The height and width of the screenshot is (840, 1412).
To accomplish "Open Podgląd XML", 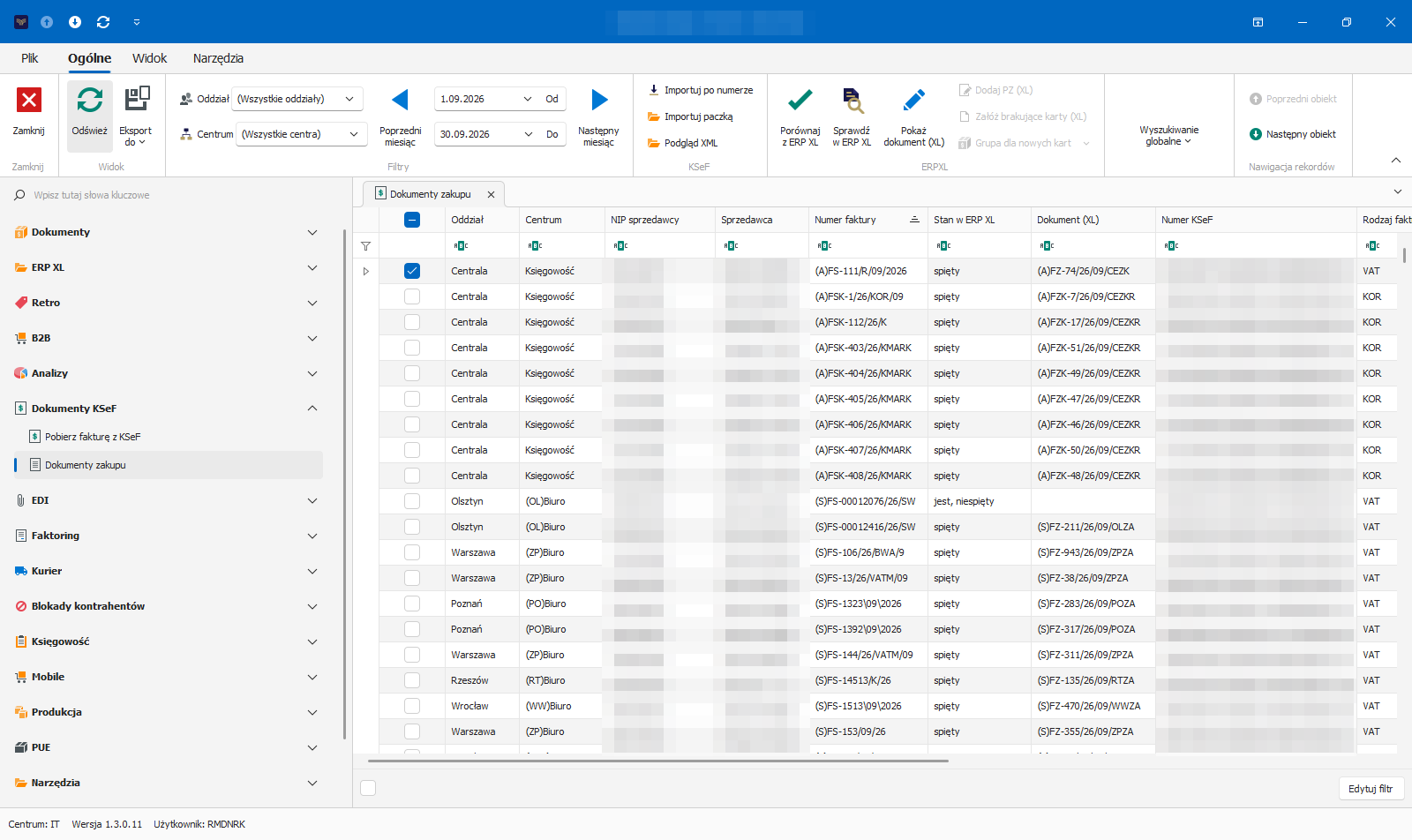I will tap(682, 143).
